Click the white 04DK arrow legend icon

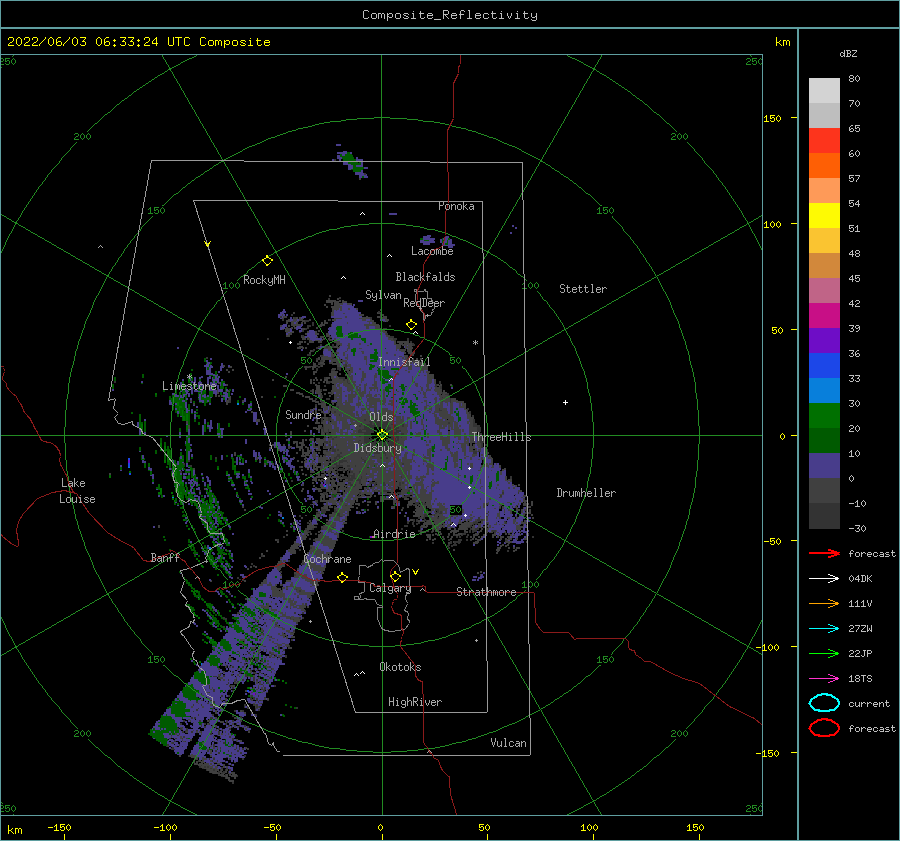pyautogui.click(x=824, y=578)
